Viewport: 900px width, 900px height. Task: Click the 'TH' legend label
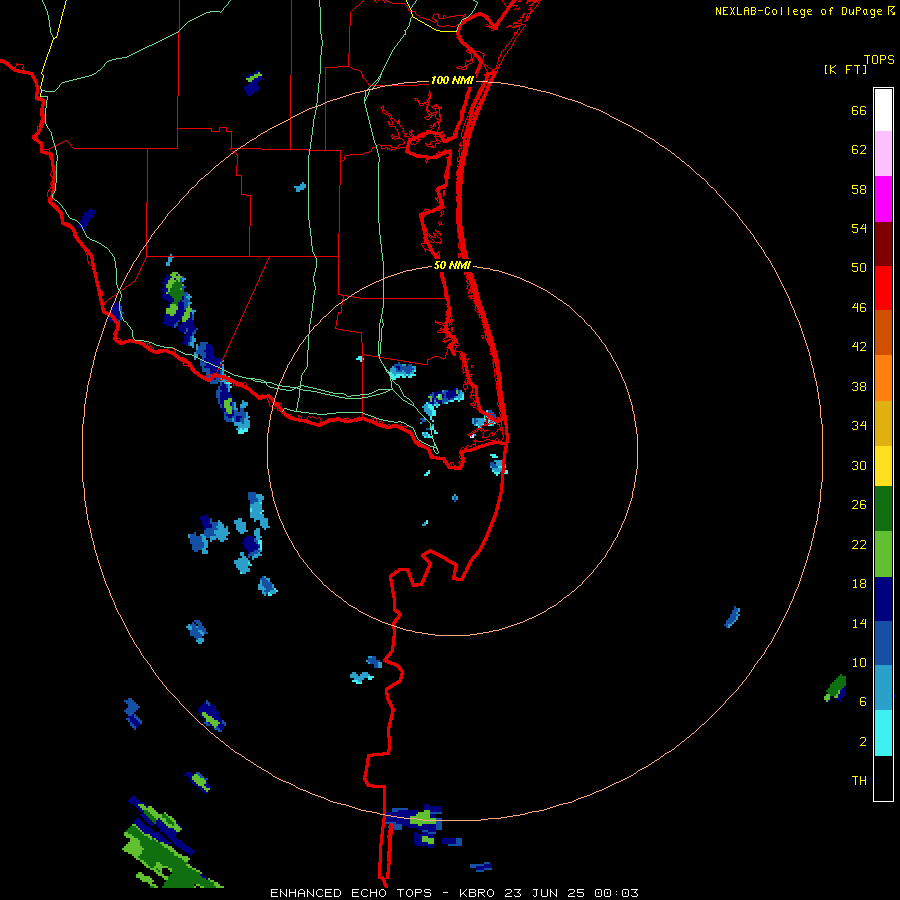point(859,781)
